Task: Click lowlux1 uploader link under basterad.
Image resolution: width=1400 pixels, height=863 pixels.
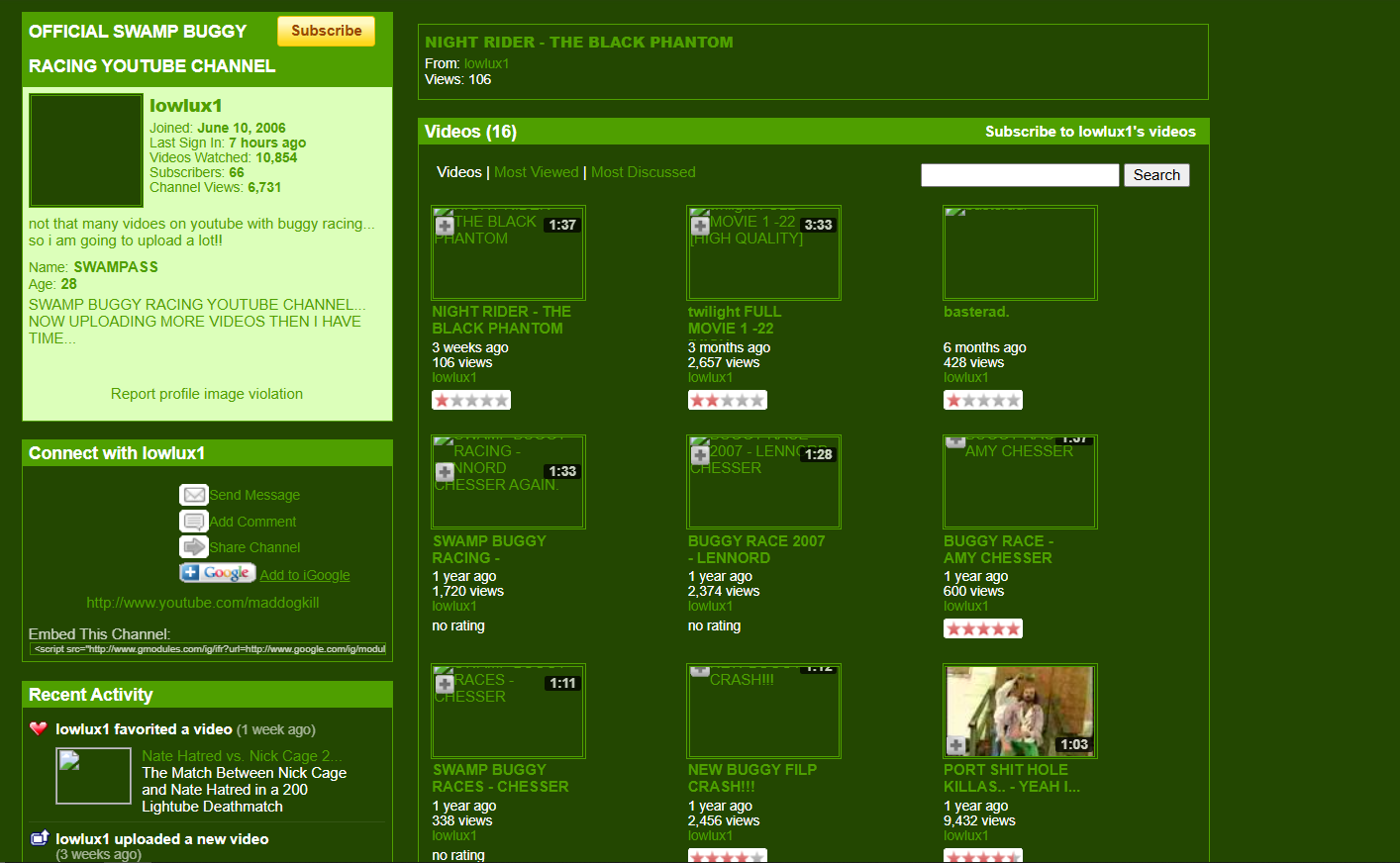Action: (965, 377)
